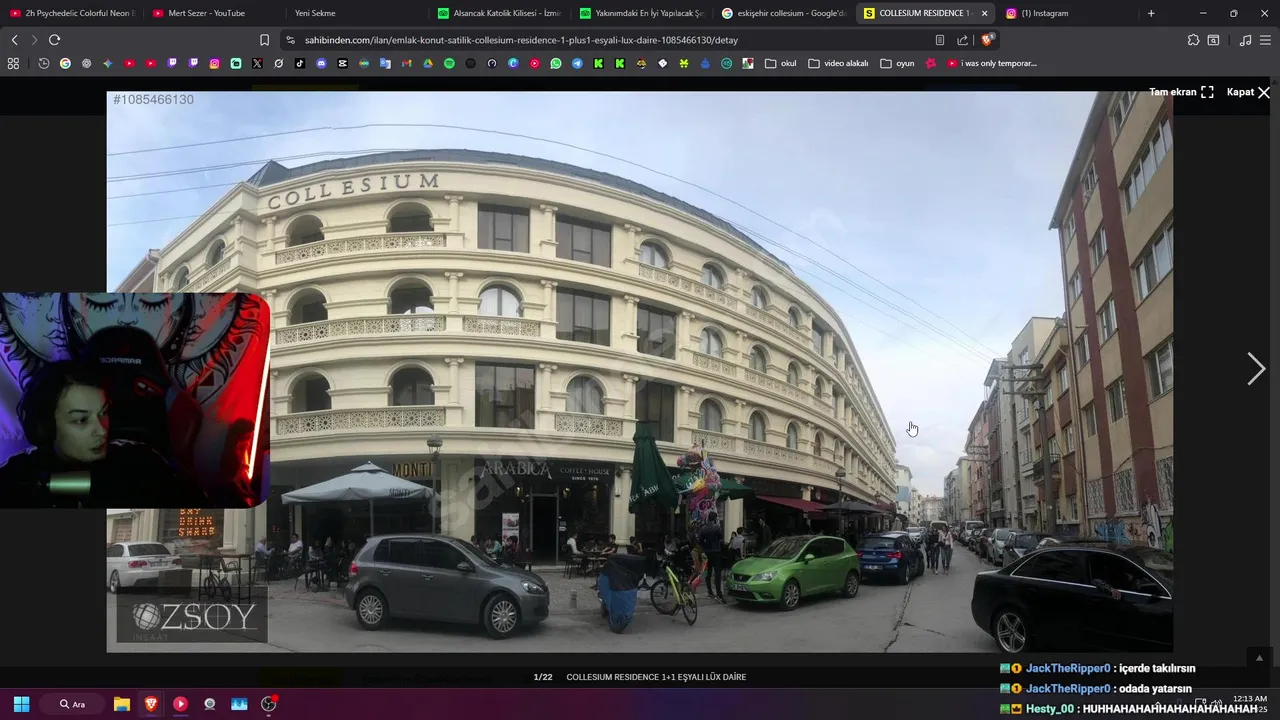The width and height of the screenshot is (1280, 720).
Task: Open 'i was only temporar...' YouTube bookmark
Action: pos(991,63)
